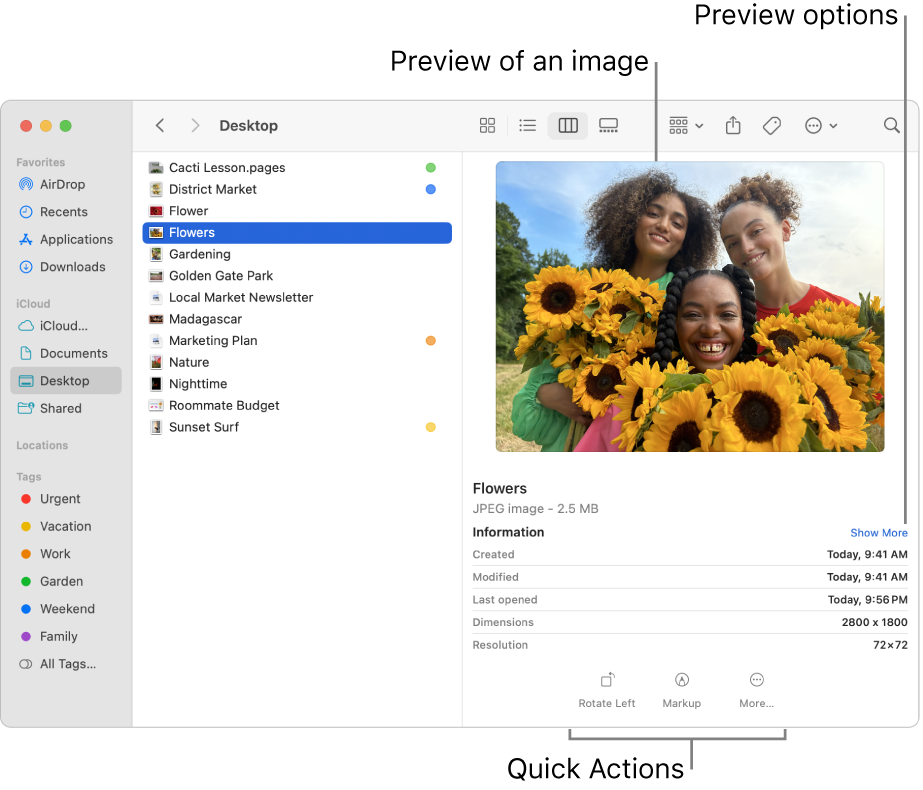Switch to list view in toolbar
This screenshot has width=923, height=790.
(x=527, y=126)
